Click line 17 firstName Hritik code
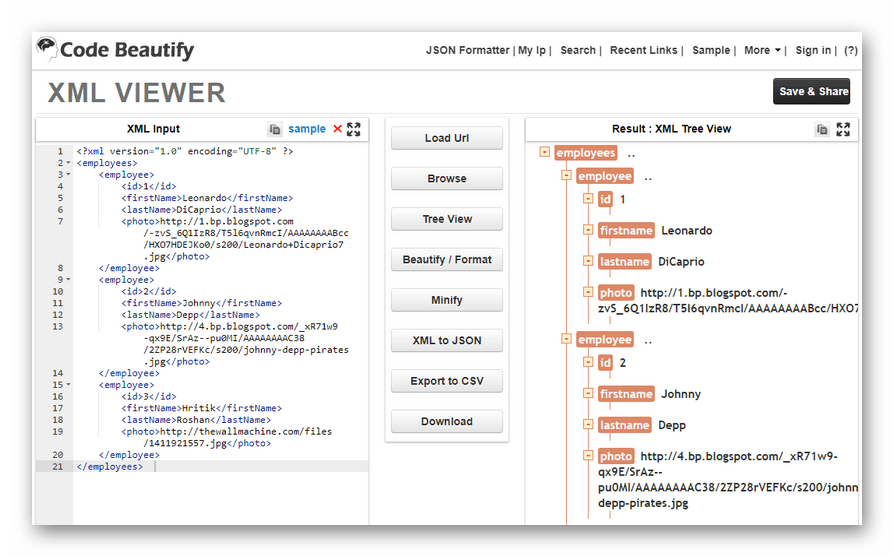The width and height of the screenshot is (894, 557). tap(201, 408)
